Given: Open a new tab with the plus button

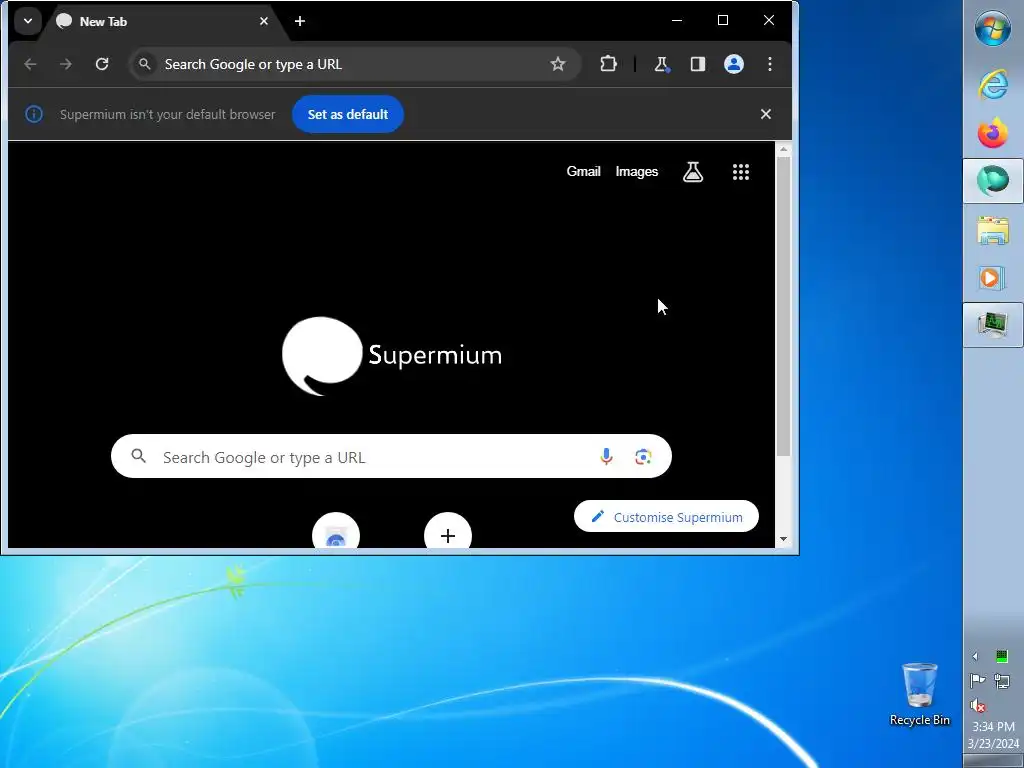Looking at the screenshot, I should click(x=300, y=22).
